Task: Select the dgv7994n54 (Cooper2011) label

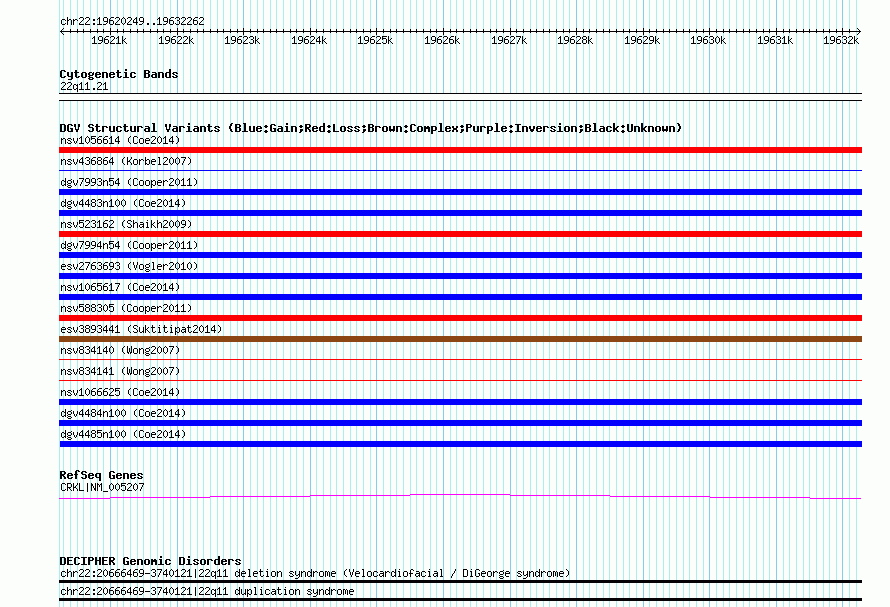Action: [129, 245]
